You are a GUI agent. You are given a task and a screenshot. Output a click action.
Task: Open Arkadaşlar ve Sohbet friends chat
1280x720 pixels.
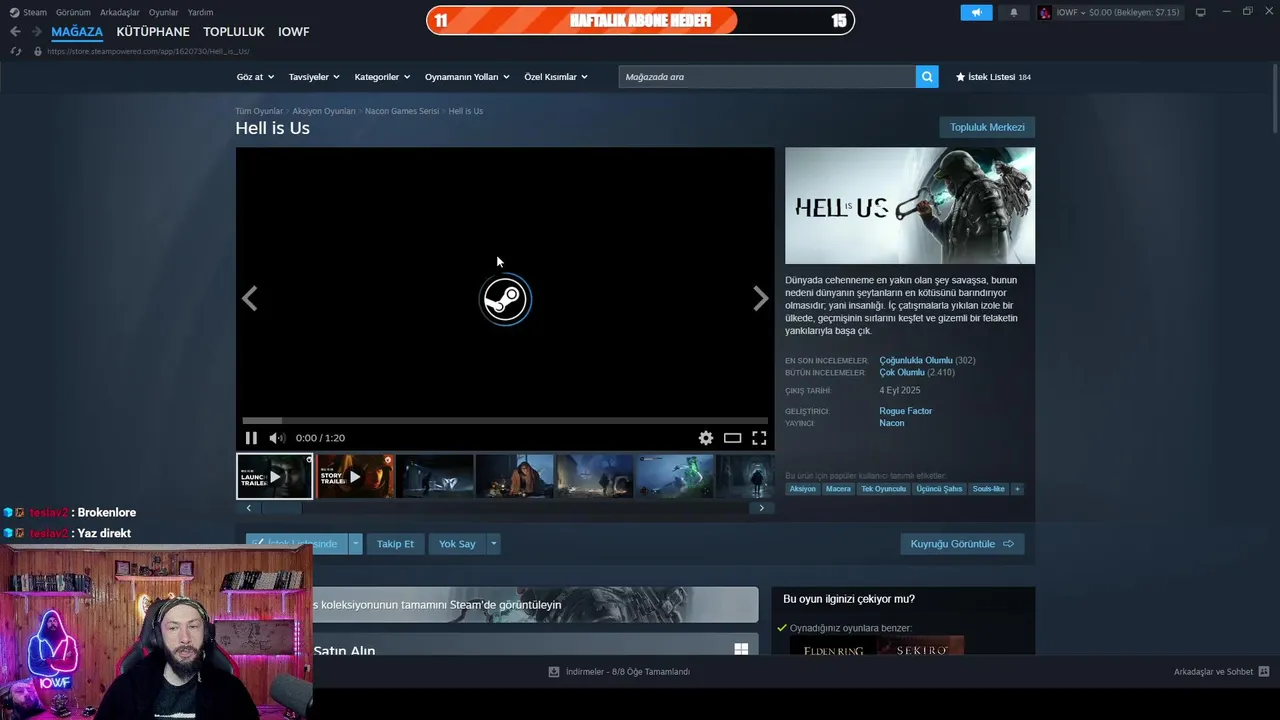click(1221, 672)
